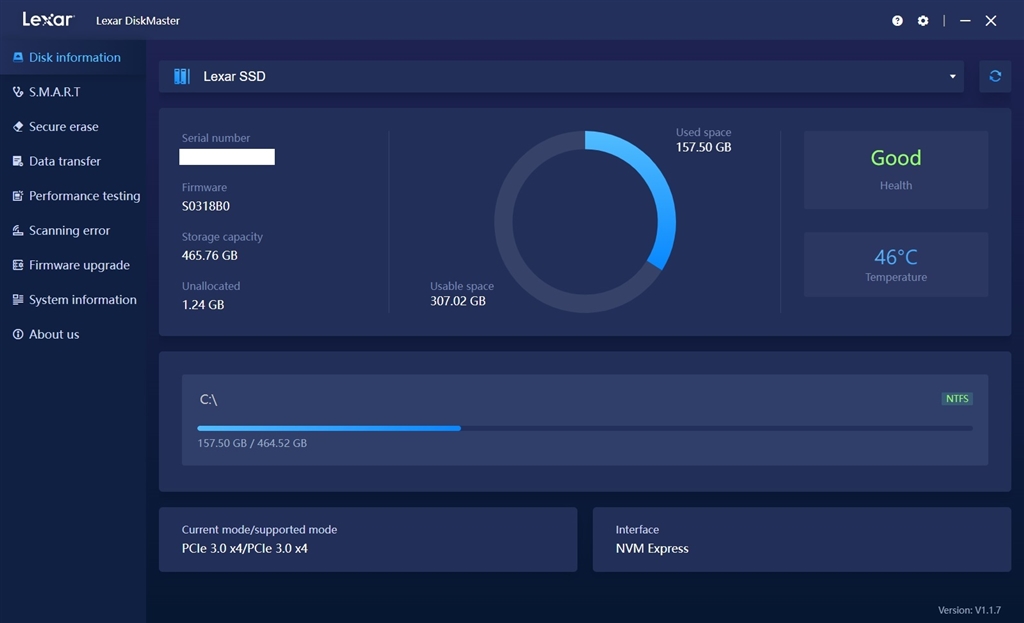The image size is (1024, 623).
Task: Click the Lexar SSD drive icon
Action: click(x=182, y=76)
